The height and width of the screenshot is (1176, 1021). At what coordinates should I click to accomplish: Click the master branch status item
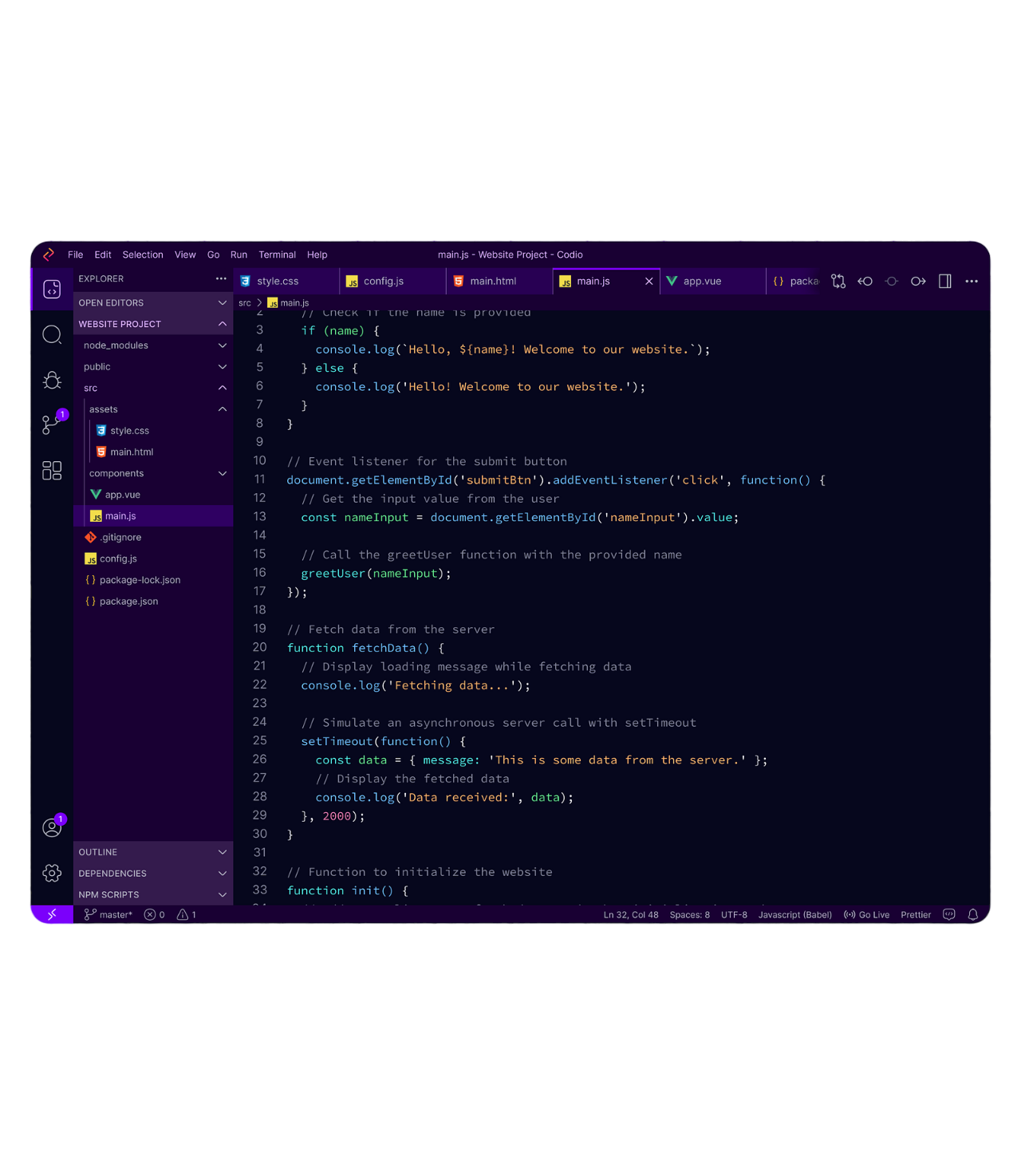click(108, 914)
